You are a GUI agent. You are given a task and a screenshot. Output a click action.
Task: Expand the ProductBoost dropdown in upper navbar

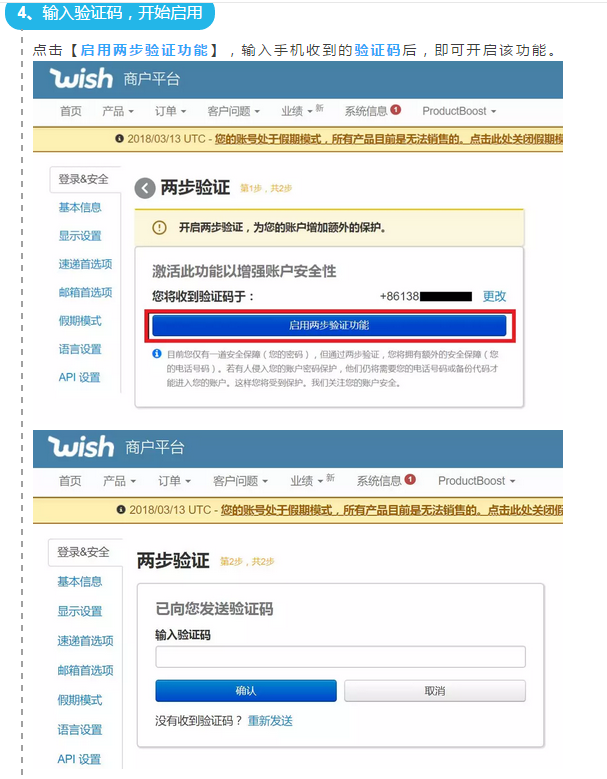pyautogui.click(x=459, y=111)
